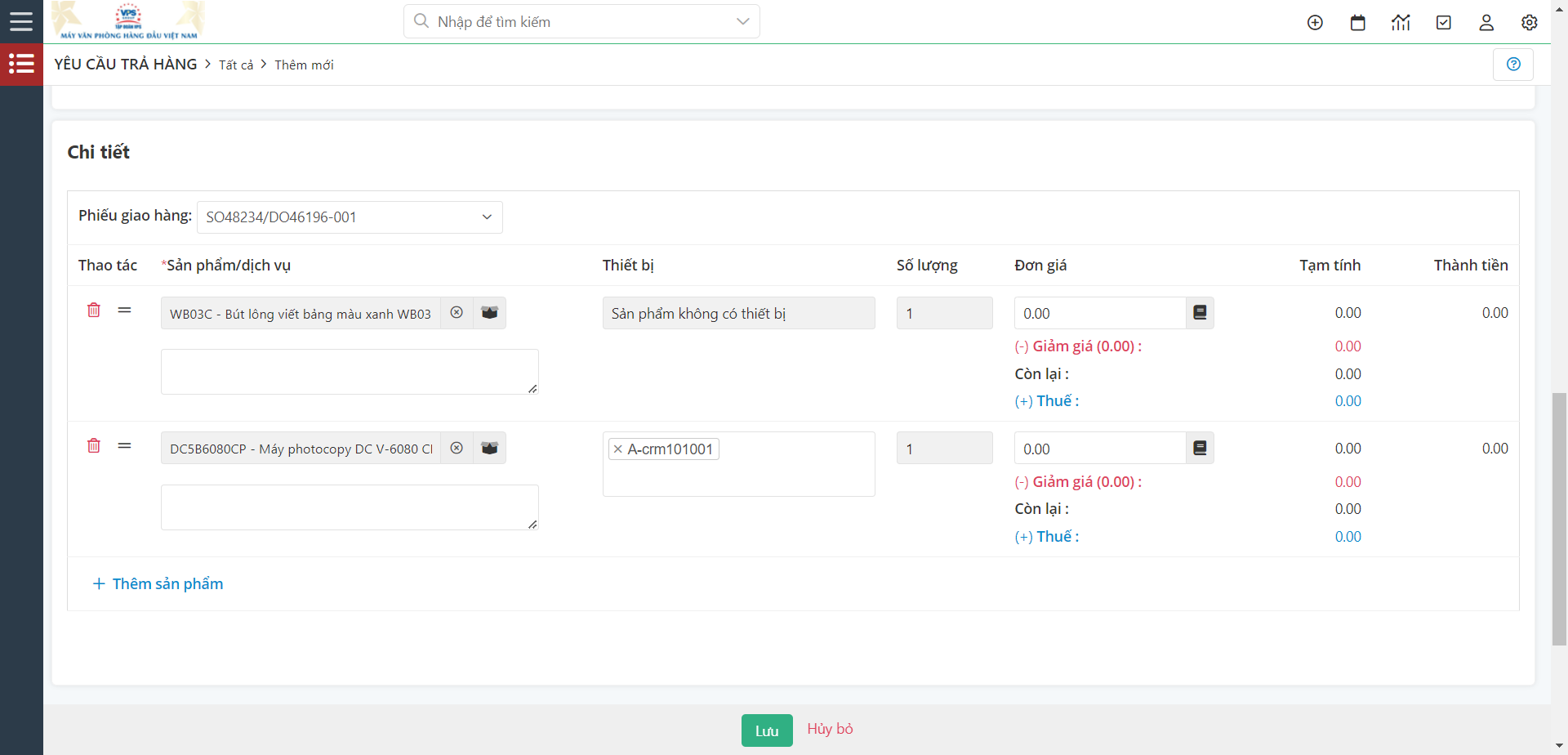Click the description textarea under WB03C
The width and height of the screenshot is (1568, 755).
pos(350,372)
